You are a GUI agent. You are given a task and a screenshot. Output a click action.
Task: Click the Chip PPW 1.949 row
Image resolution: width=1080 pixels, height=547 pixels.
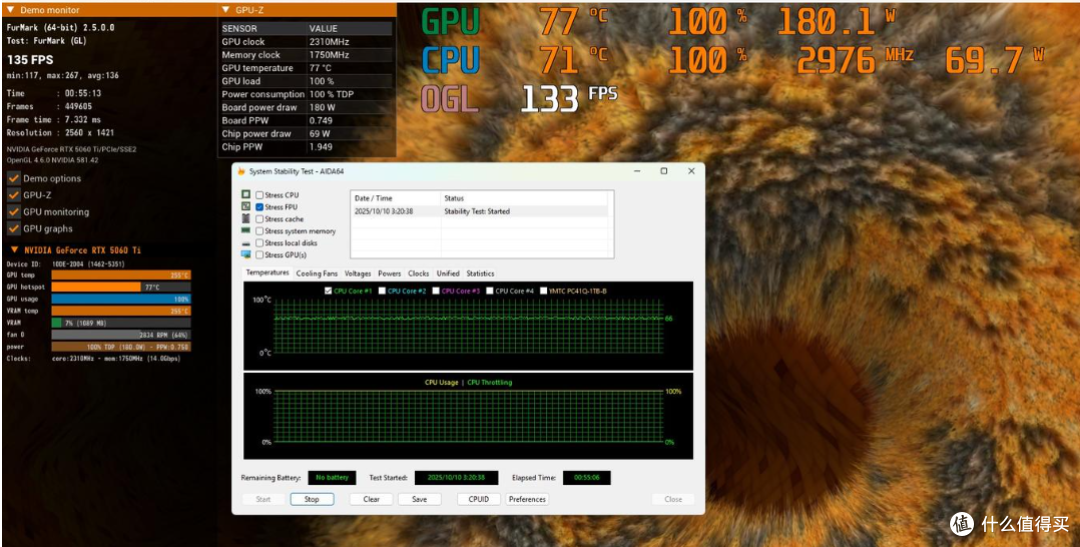click(307, 147)
